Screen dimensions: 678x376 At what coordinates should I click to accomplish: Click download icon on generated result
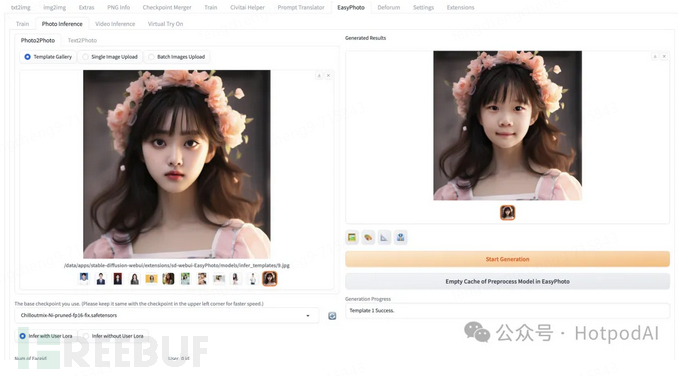[x=655, y=57]
